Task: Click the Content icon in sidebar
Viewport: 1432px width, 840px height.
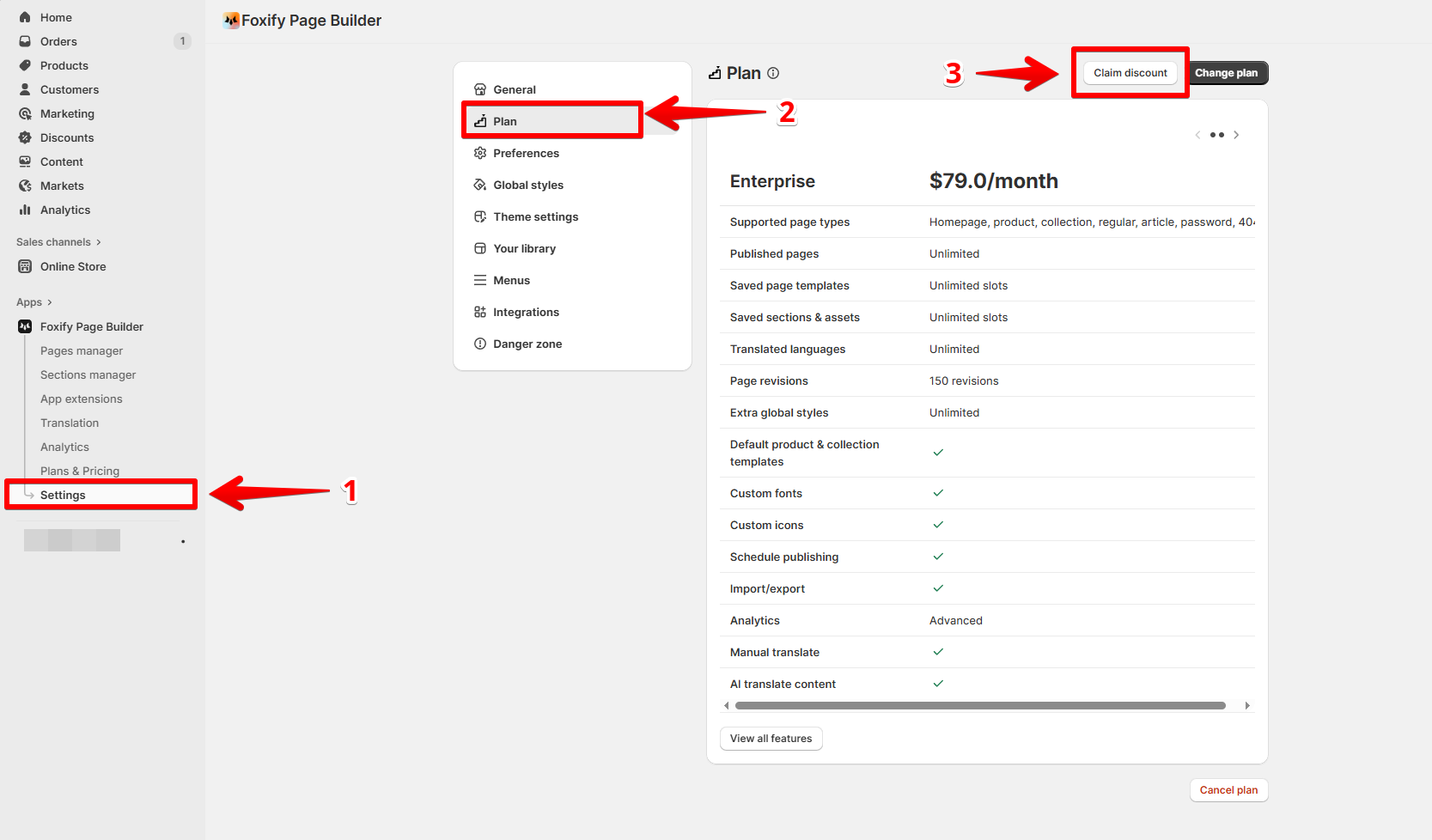Action: pyautogui.click(x=25, y=161)
